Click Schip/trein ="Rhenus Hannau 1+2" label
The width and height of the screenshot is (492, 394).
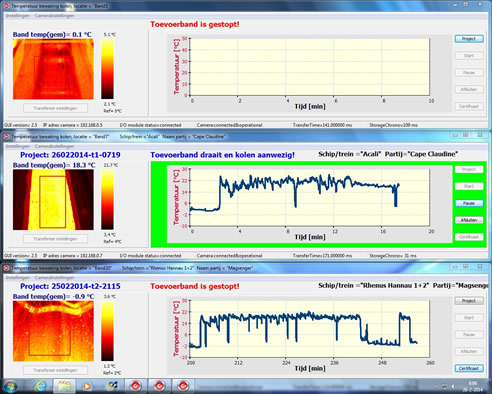pos(374,285)
